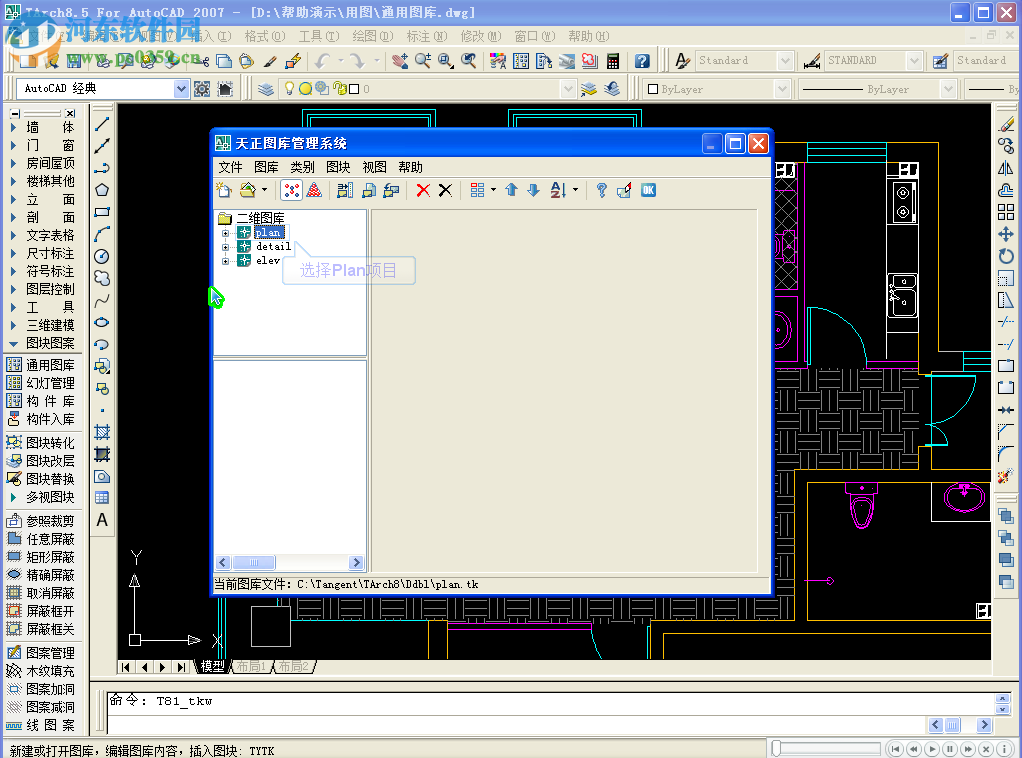
Task: Open the A-Z sort dropdown arrow
Action: [575, 190]
